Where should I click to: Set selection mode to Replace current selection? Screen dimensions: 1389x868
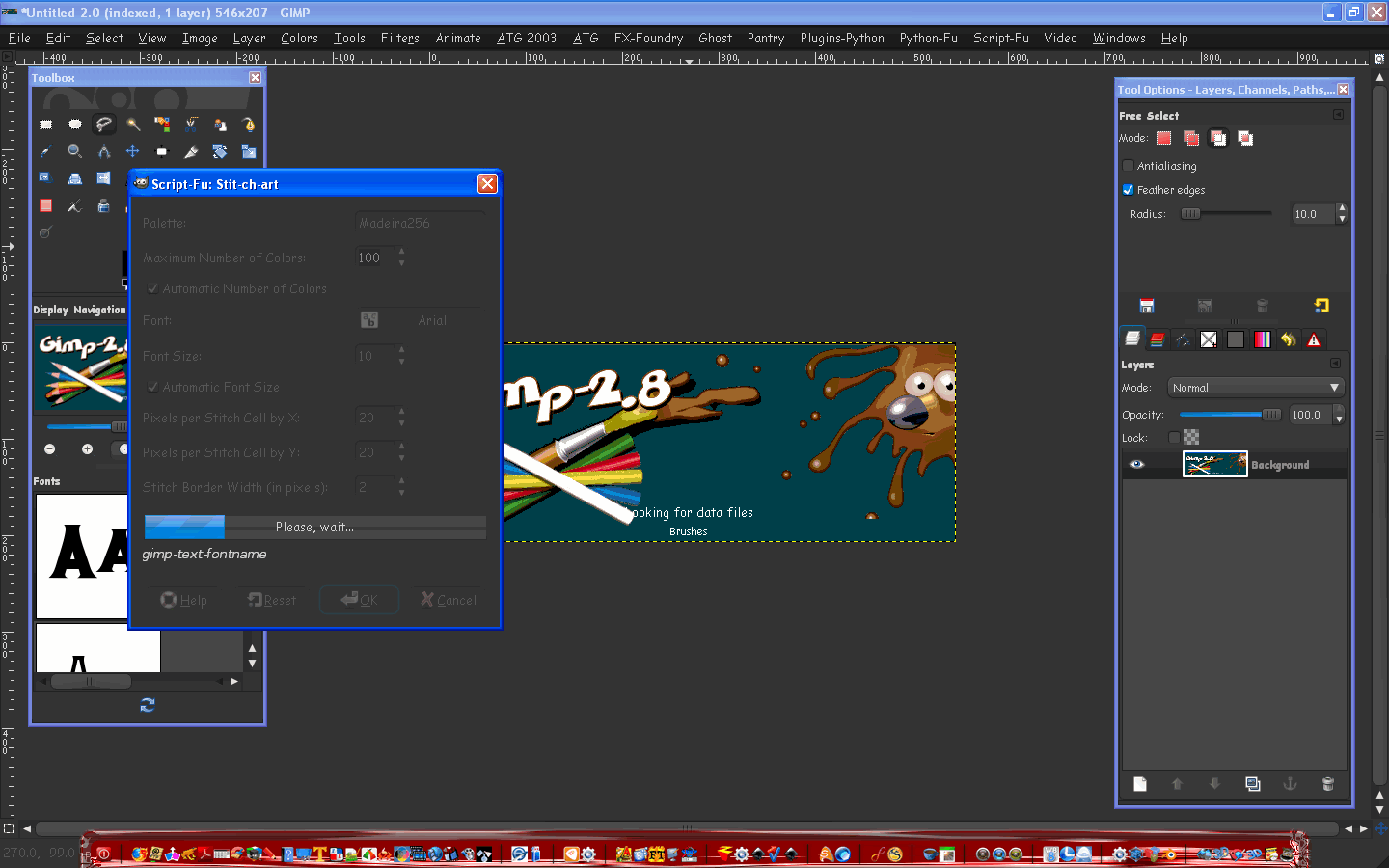[x=1164, y=138]
